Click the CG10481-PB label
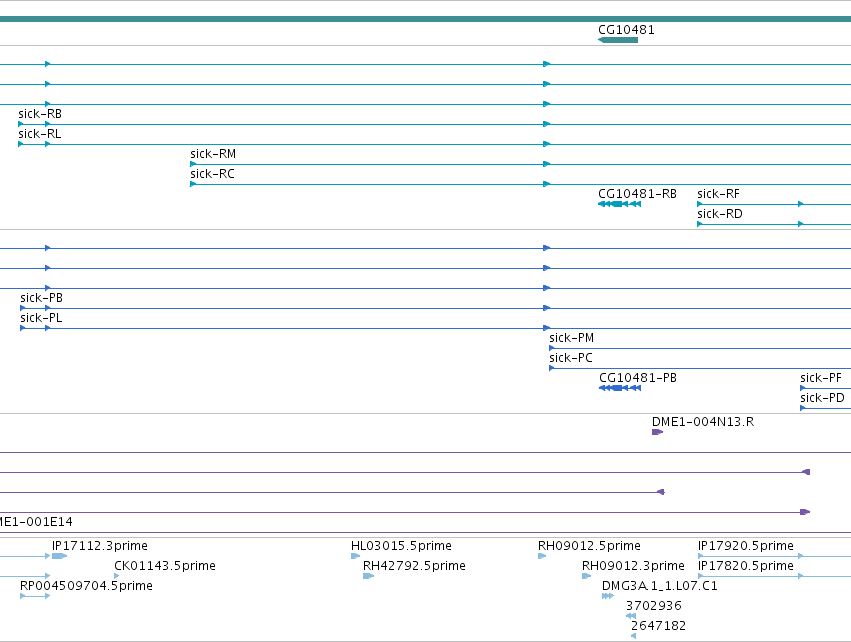The image size is (851, 642). tap(638, 378)
